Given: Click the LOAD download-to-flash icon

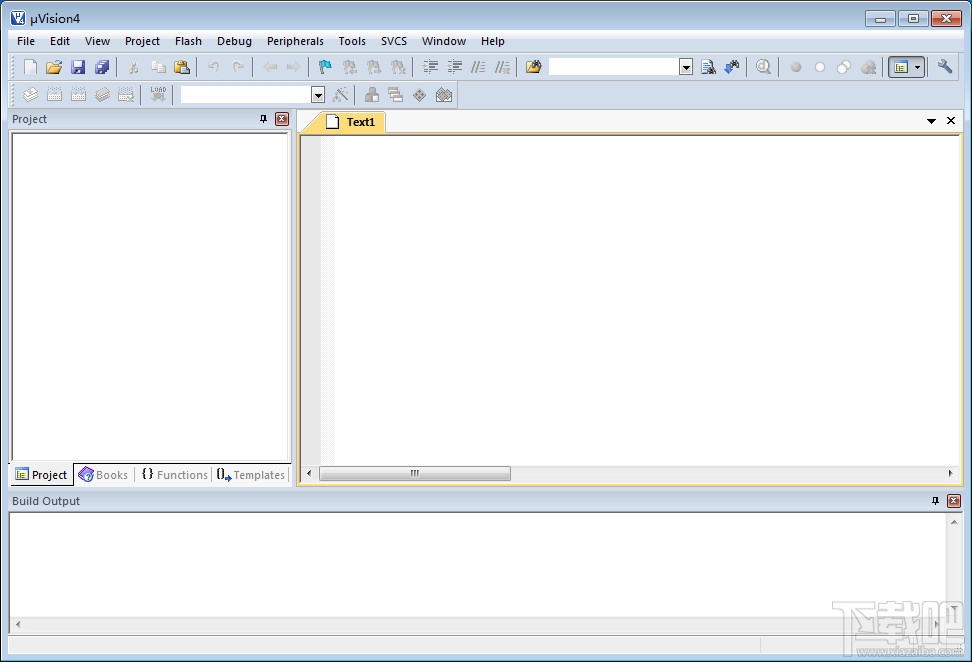Looking at the screenshot, I should pyautogui.click(x=158, y=95).
